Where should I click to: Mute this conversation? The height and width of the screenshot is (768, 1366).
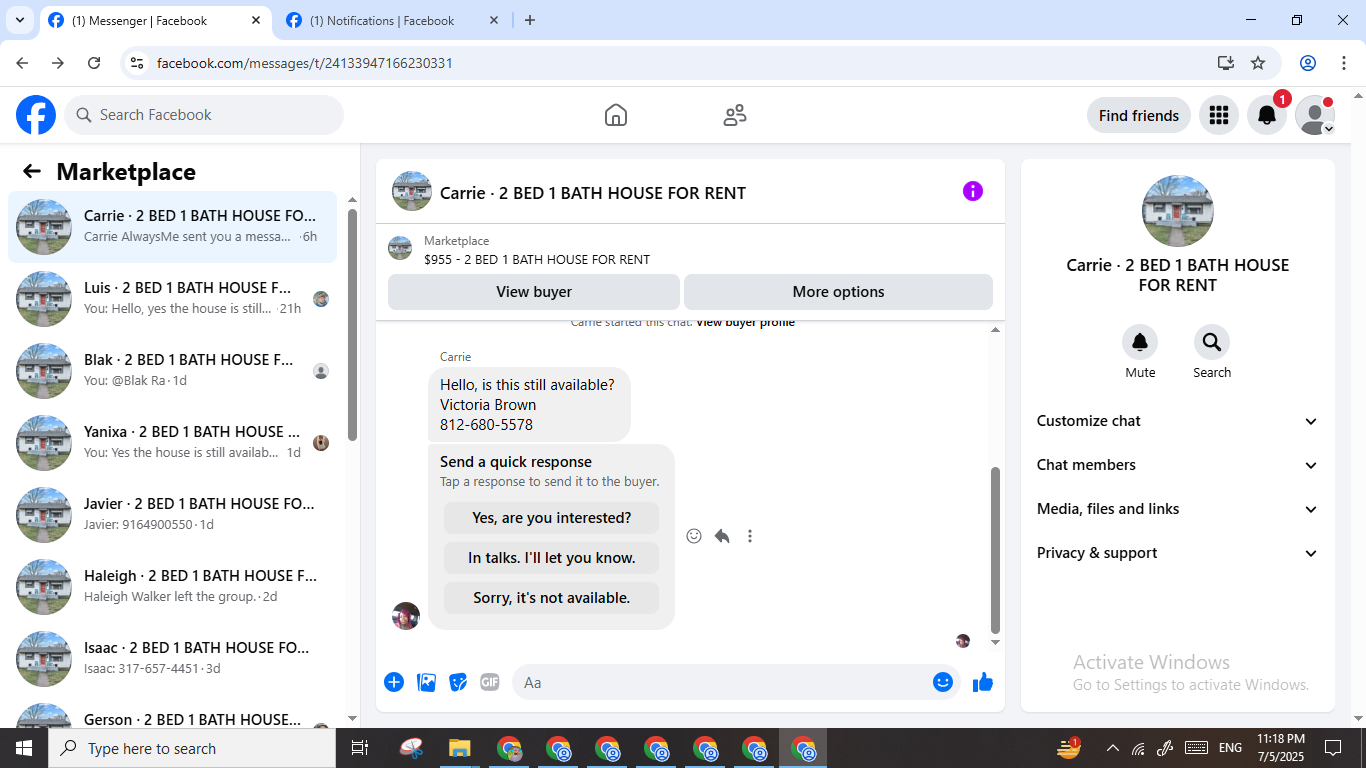pyautogui.click(x=1140, y=342)
